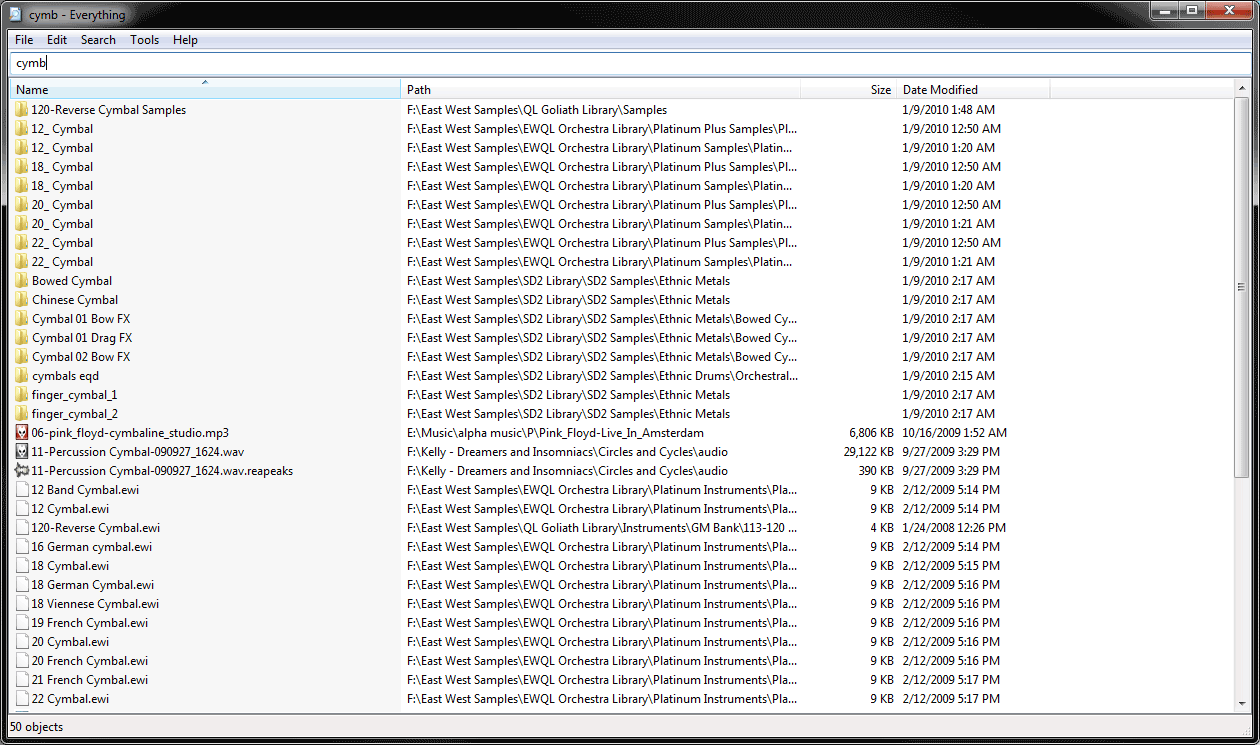Click folder icon beside cymbals eqd
Image resolution: width=1260 pixels, height=745 pixels.
pyautogui.click(x=22, y=376)
